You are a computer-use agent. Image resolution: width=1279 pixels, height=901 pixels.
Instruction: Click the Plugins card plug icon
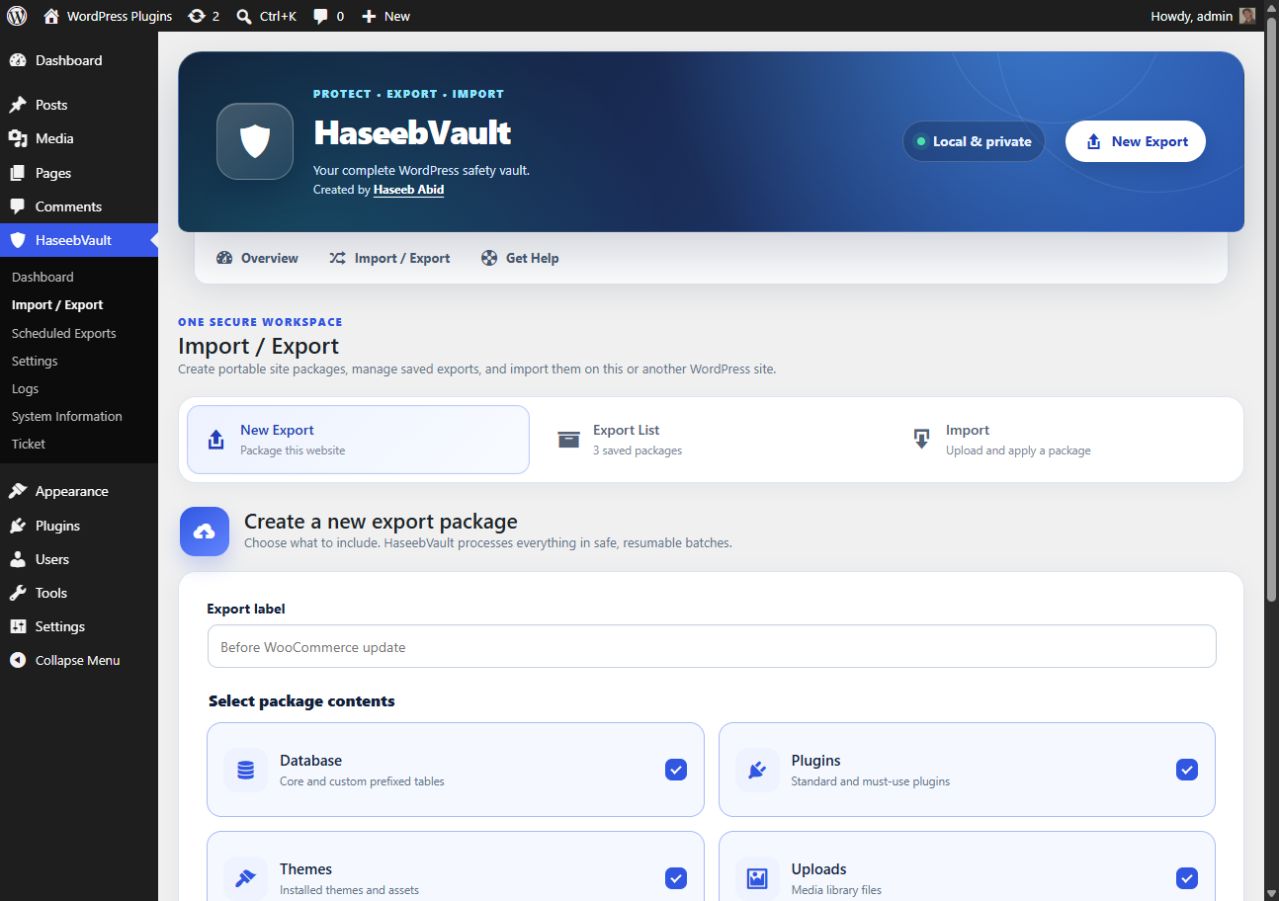(x=757, y=770)
